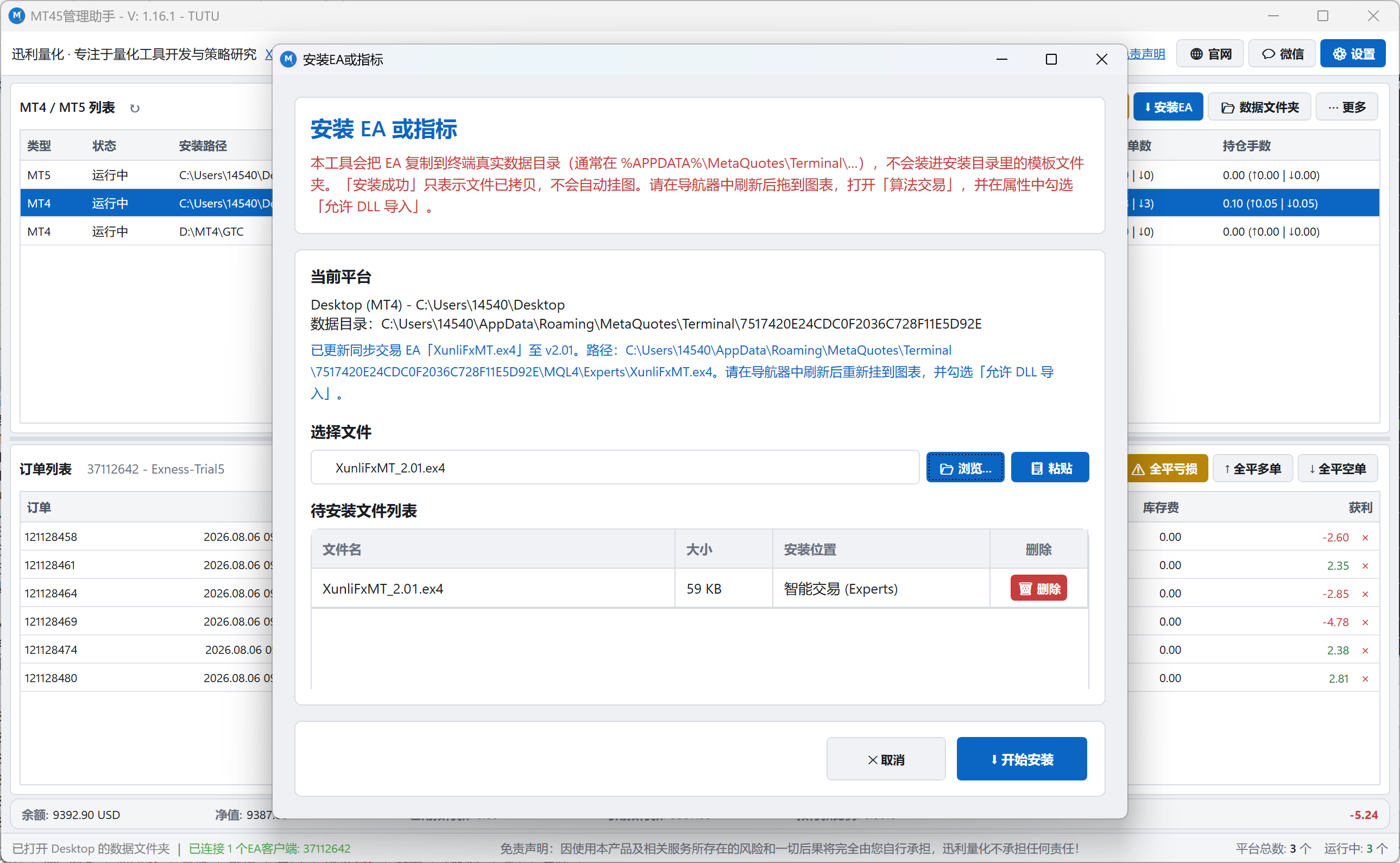Select highlighted MT4 running row
The height and width of the screenshot is (863, 1400).
(x=146, y=203)
